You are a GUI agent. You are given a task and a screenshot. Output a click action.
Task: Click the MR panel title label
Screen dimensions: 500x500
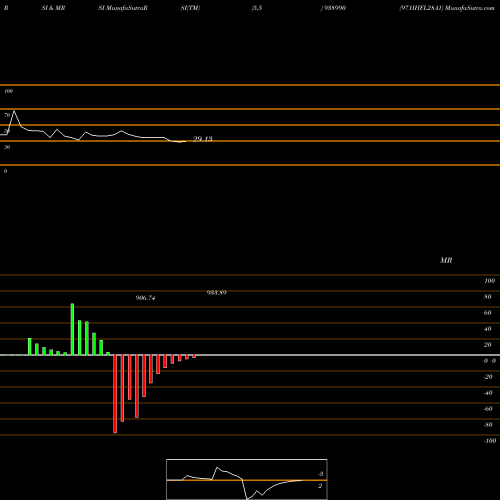446,260
